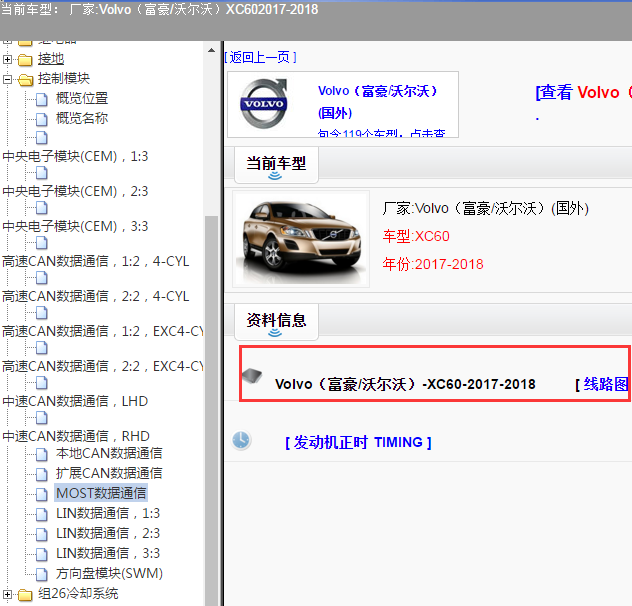Click document icon beside MOST数据通信

point(42,494)
